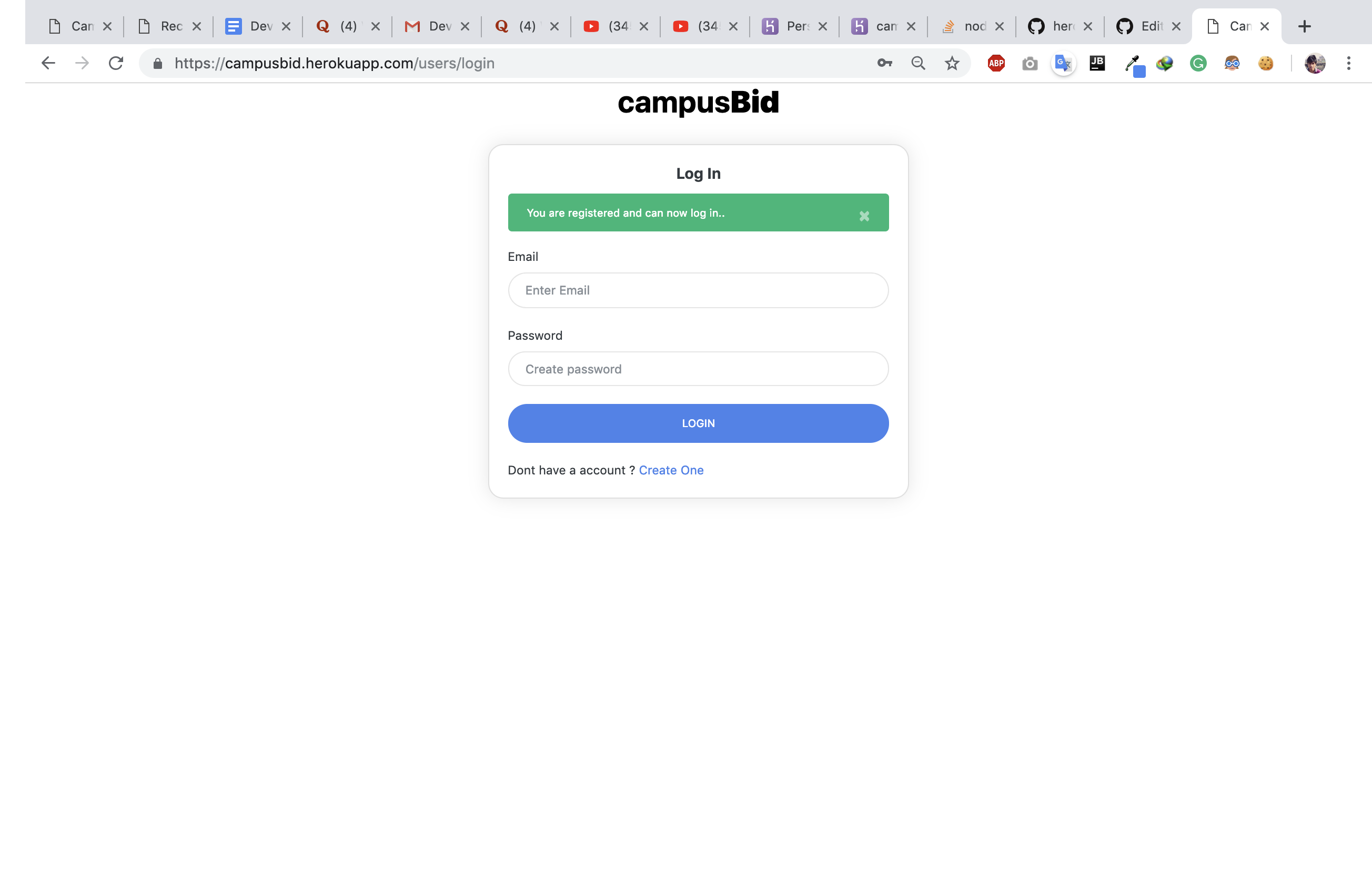The width and height of the screenshot is (1372, 871).
Task: Click the Enter Email input field
Action: [x=697, y=290]
